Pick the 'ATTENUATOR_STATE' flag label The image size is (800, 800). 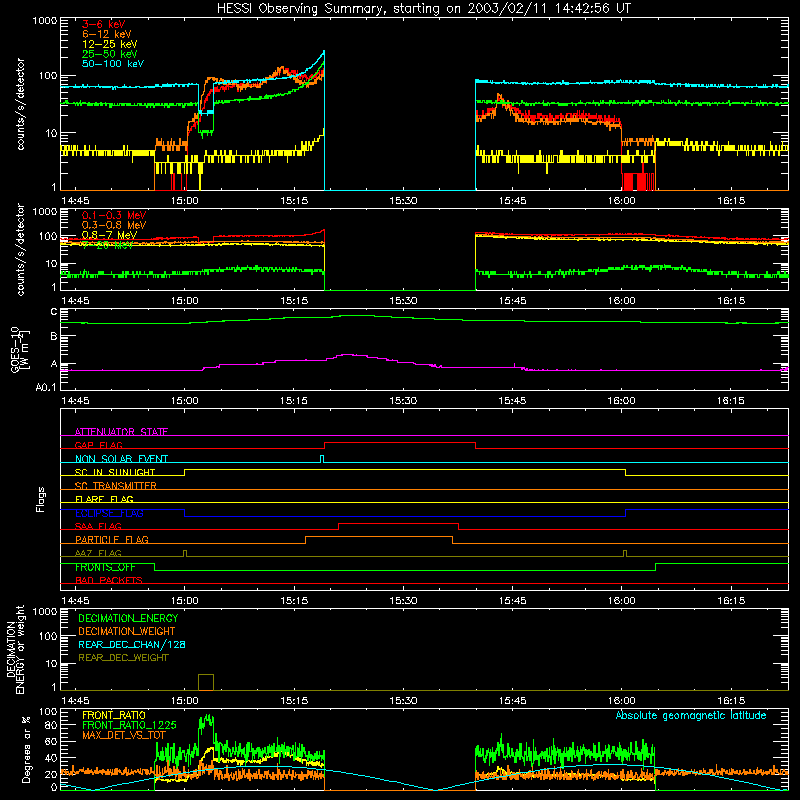point(121,432)
